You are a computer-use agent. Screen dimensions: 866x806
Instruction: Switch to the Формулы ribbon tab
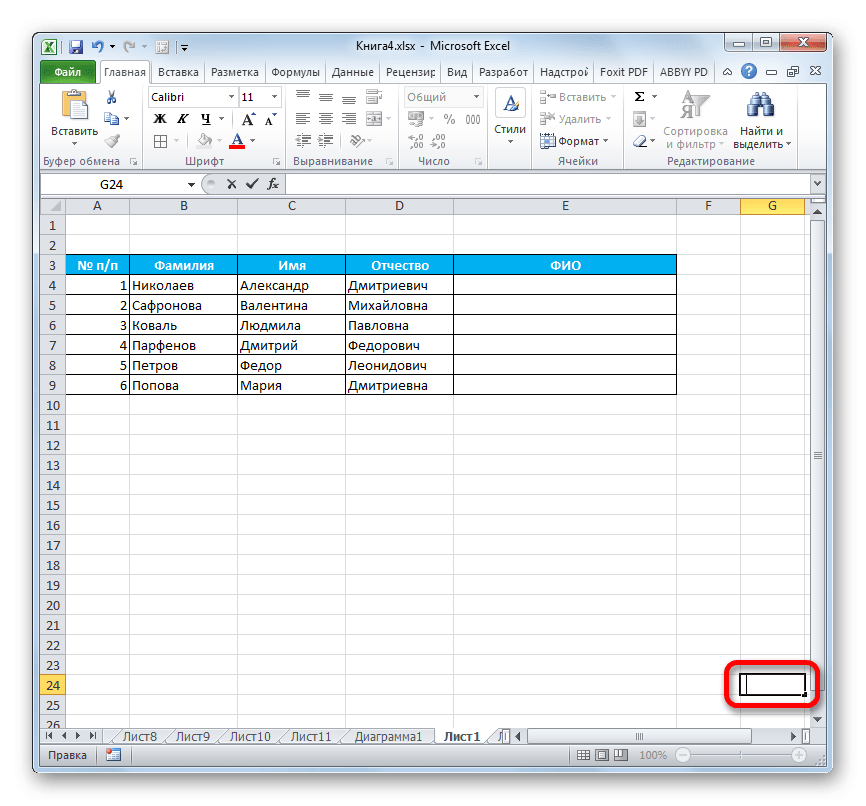point(295,72)
